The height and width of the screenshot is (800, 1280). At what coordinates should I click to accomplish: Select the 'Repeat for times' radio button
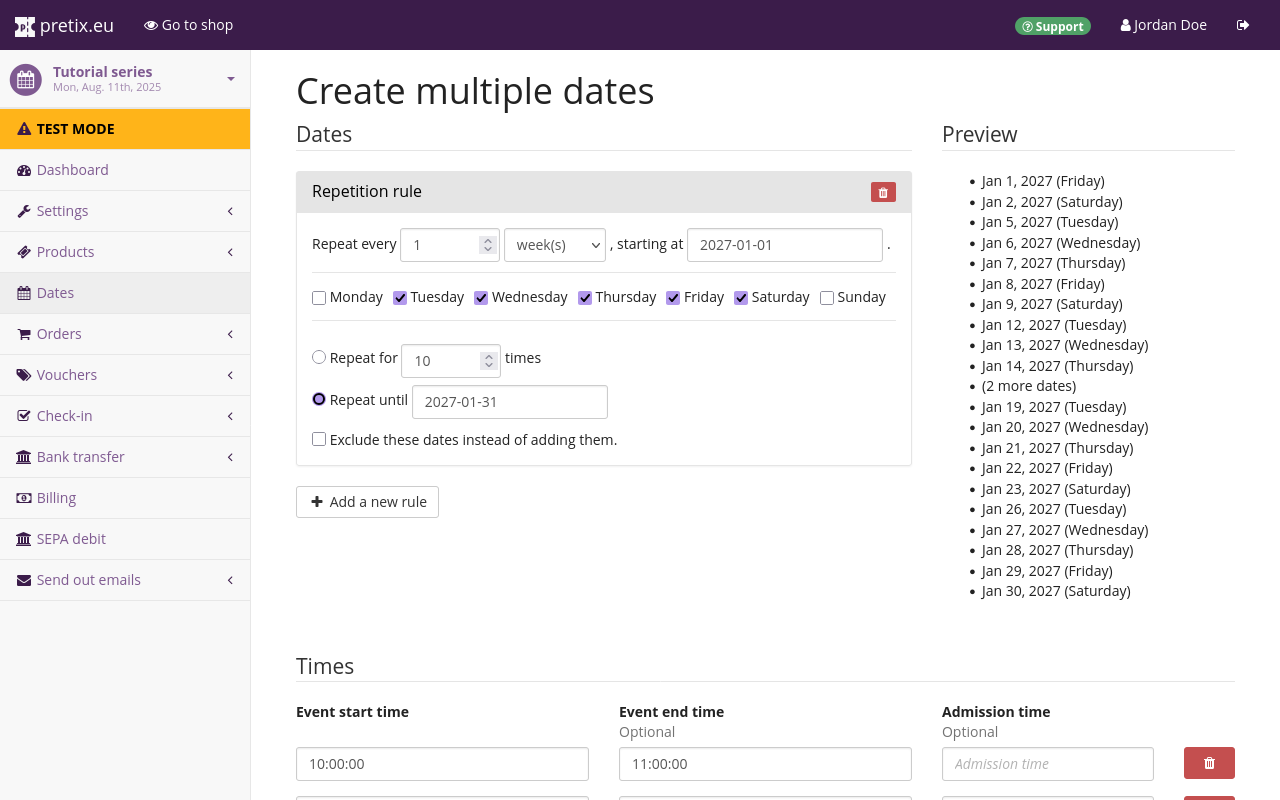click(318, 356)
